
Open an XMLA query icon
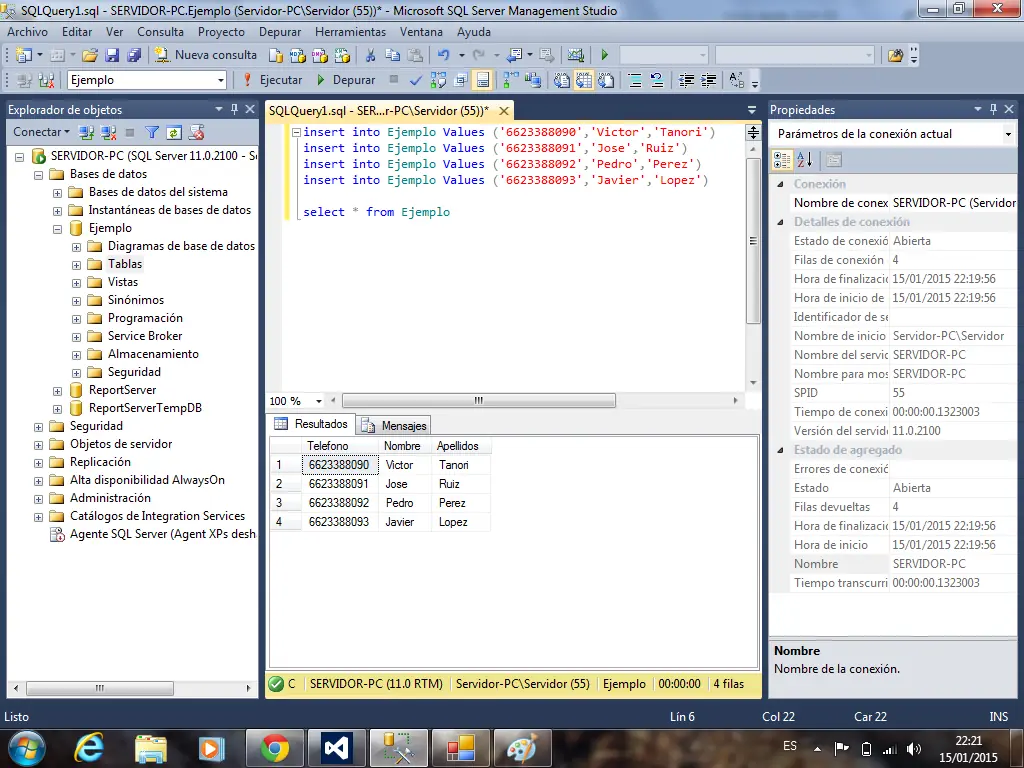pos(342,56)
